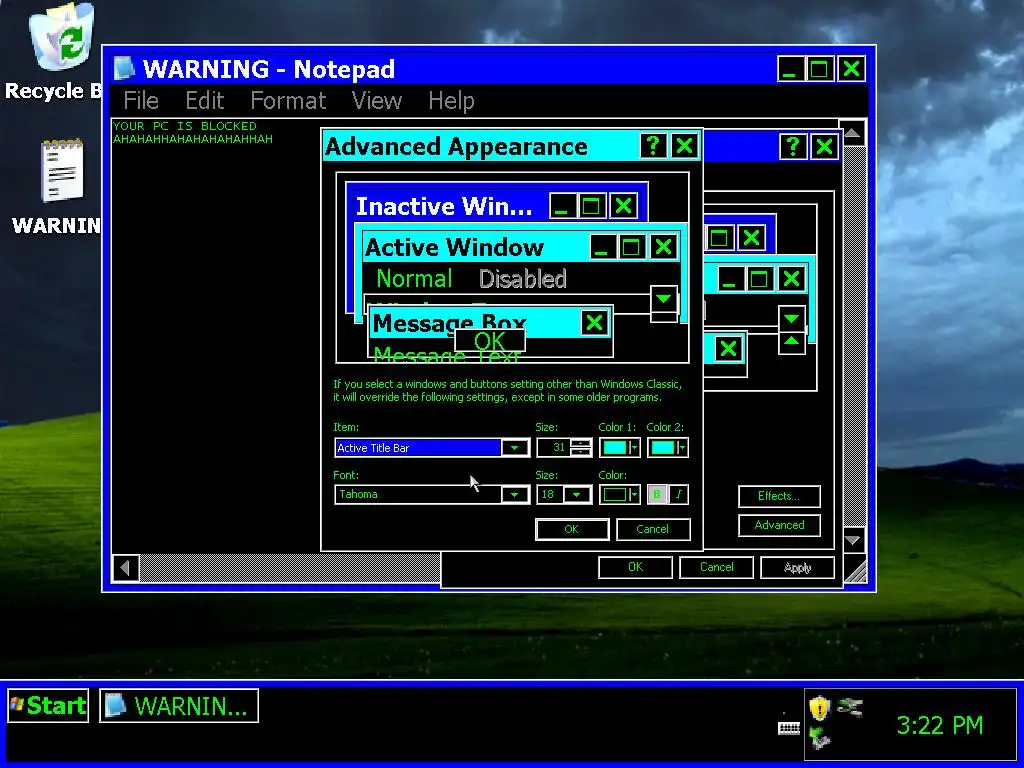Toggle the Italic font style button
This screenshot has width=1024, height=768.
tap(679, 494)
